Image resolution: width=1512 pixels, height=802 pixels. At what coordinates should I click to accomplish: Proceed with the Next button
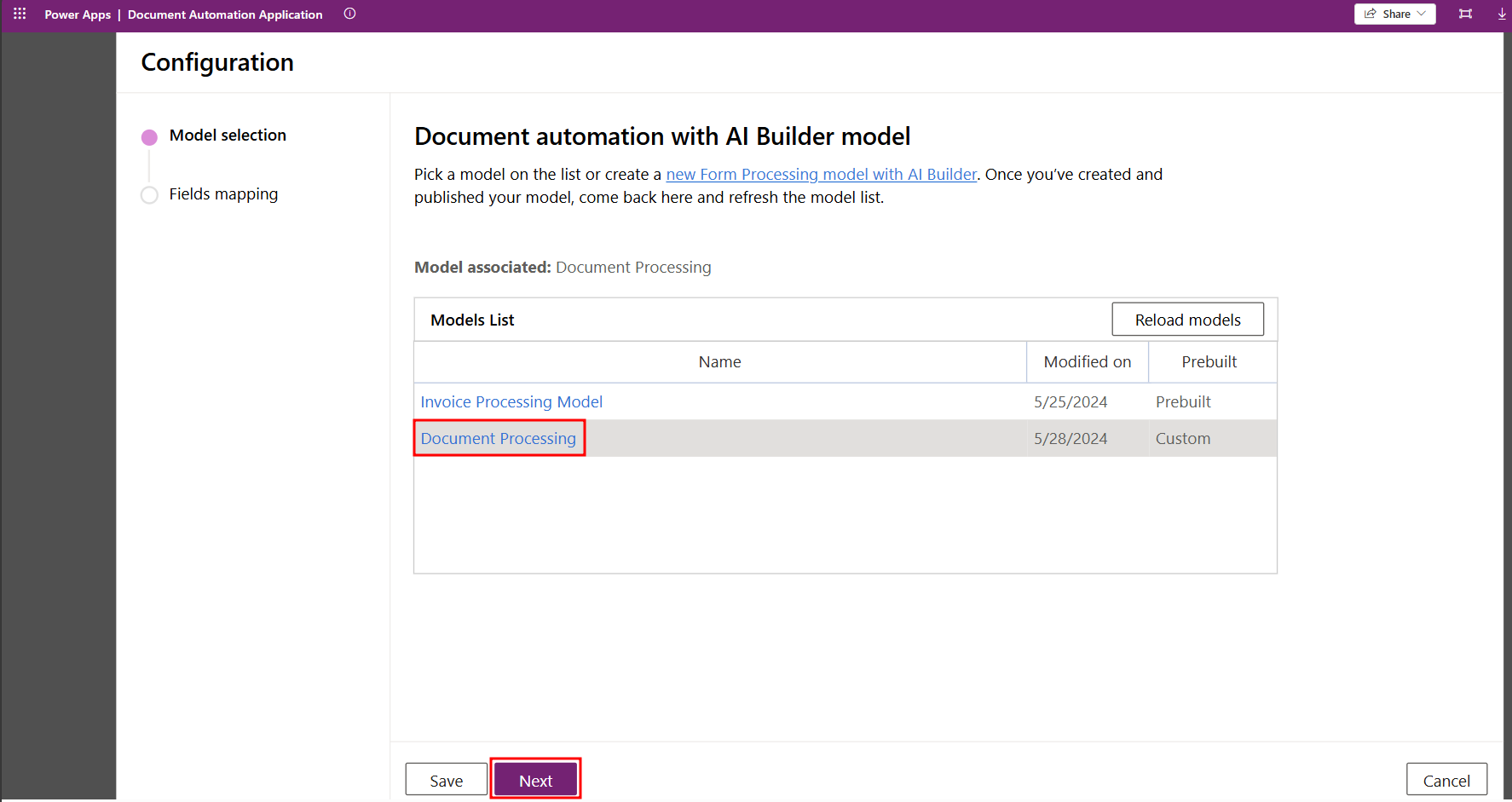(535, 781)
